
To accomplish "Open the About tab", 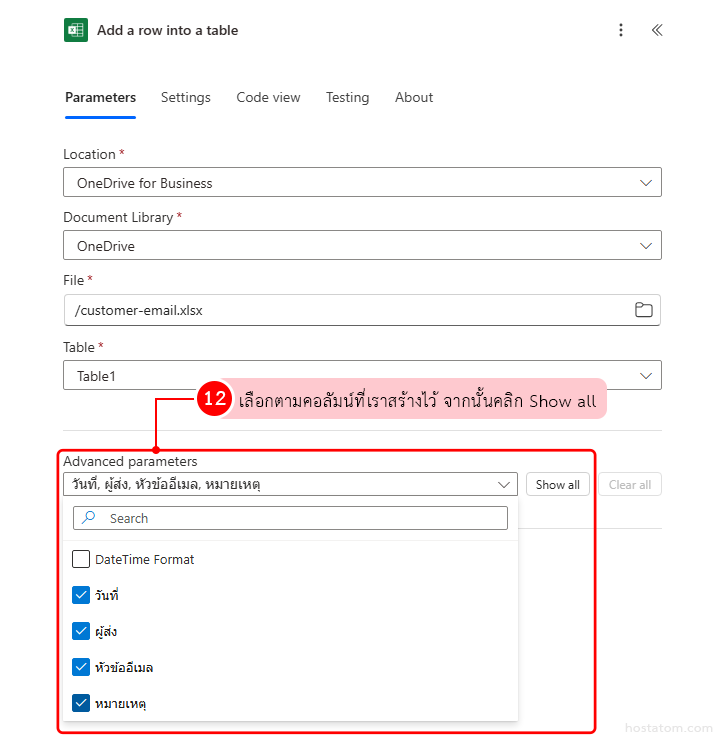I will pyautogui.click(x=414, y=97).
